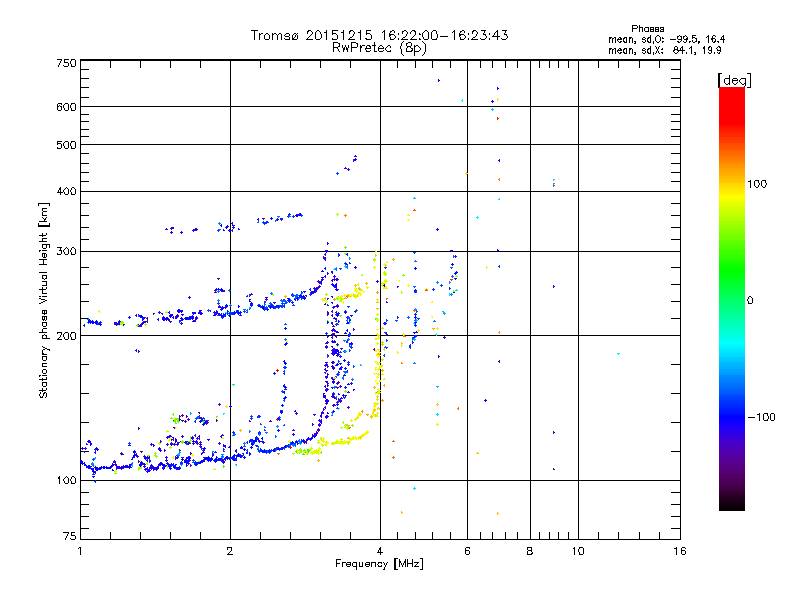The image size is (800, 600).
Task: Click the x-axis tick label '1'
Action: [80, 551]
